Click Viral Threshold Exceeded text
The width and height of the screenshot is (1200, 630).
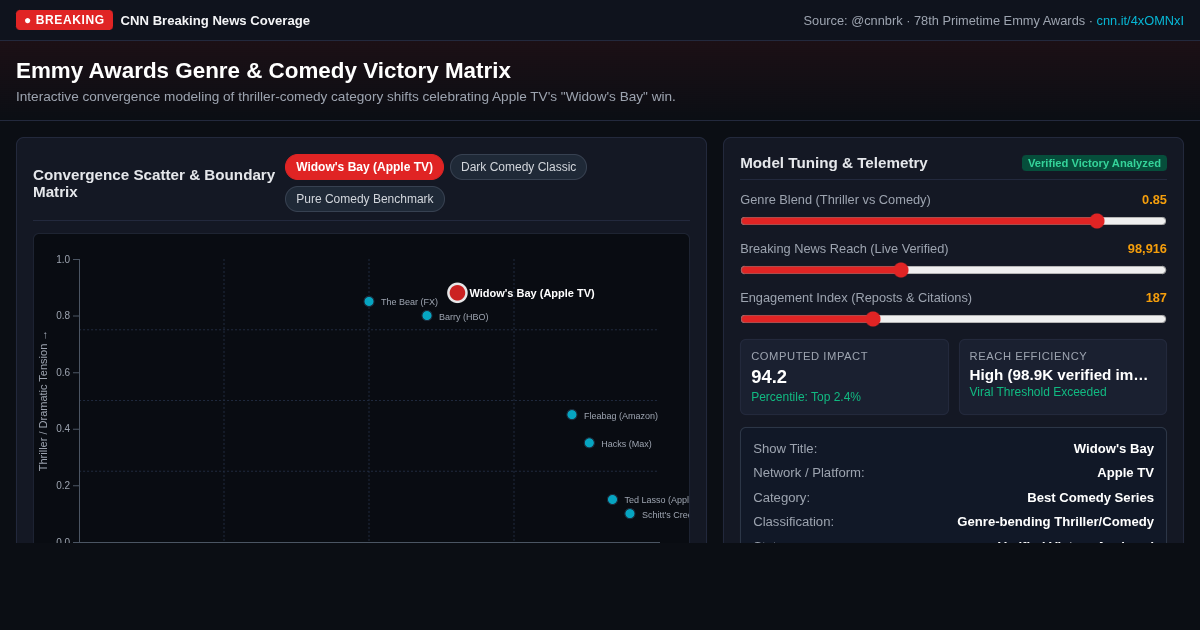pos(1038,392)
